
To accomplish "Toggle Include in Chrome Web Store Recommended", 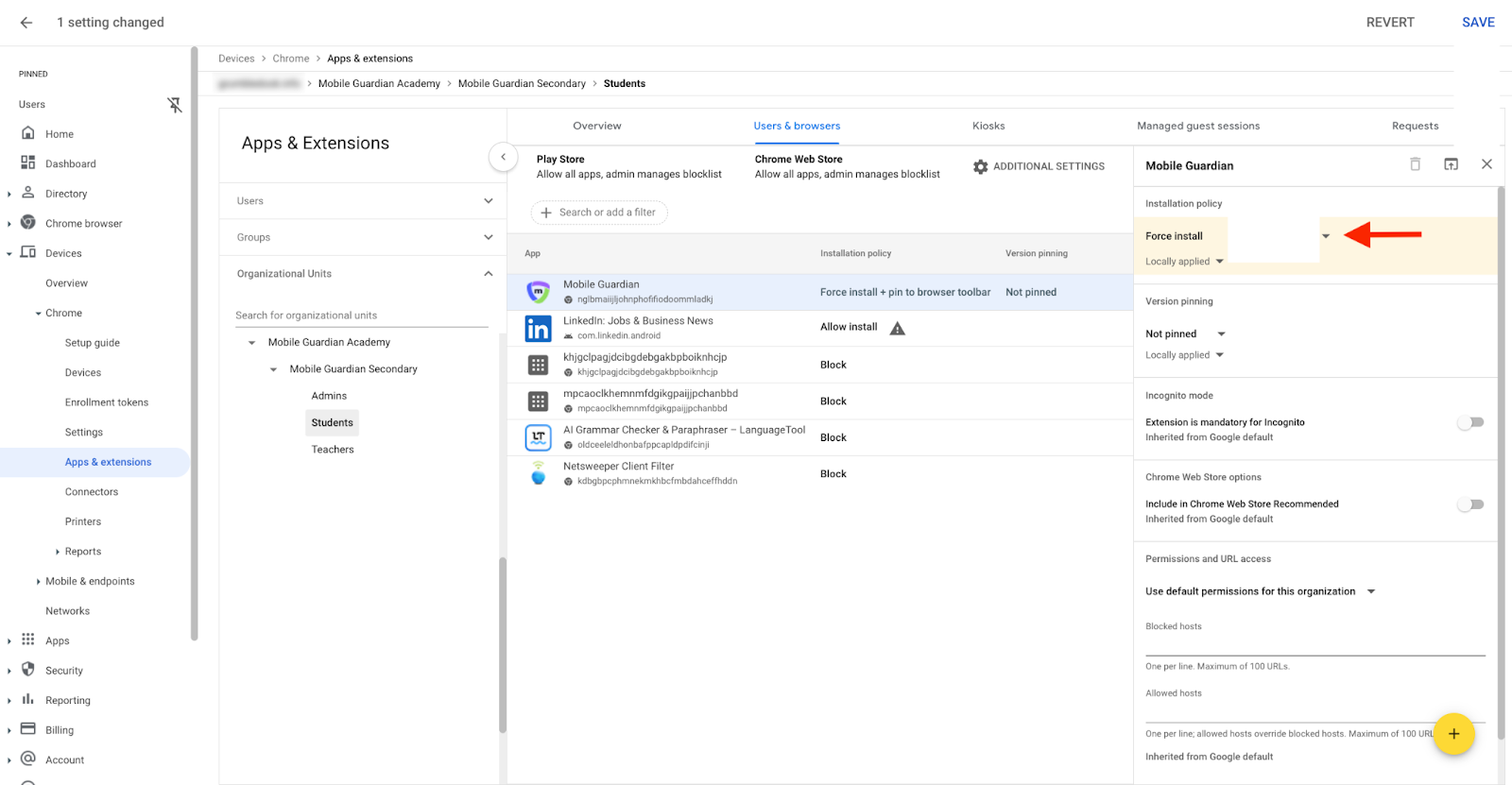I will tap(1470, 504).
